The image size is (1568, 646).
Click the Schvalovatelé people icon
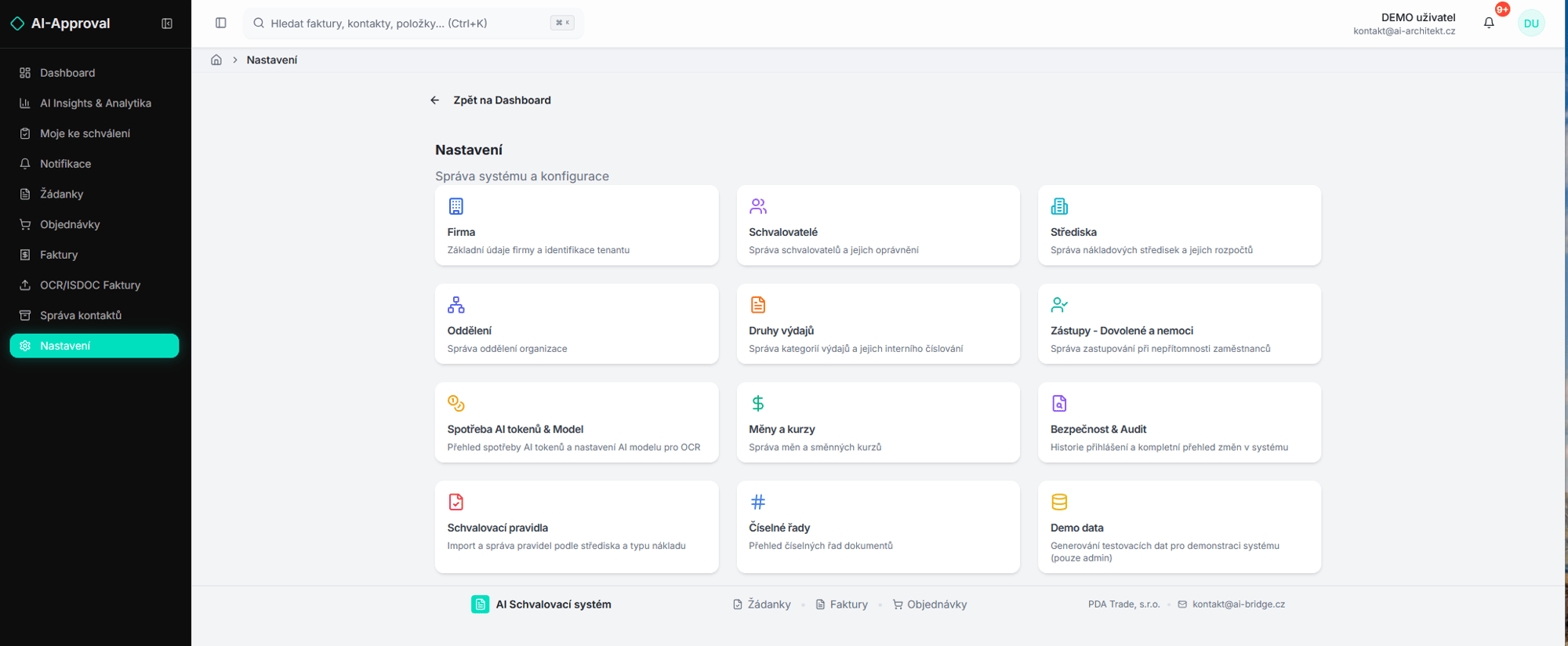pyautogui.click(x=757, y=206)
